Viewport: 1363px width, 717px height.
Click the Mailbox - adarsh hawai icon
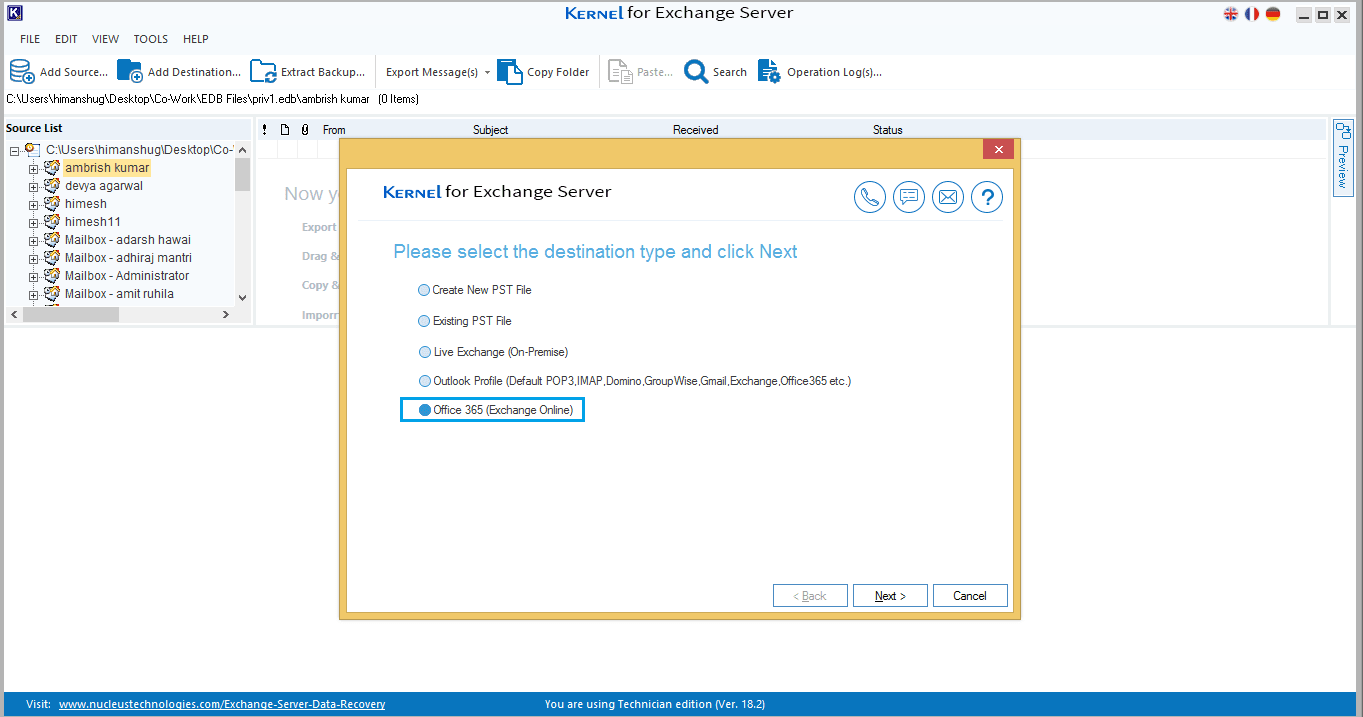52,240
